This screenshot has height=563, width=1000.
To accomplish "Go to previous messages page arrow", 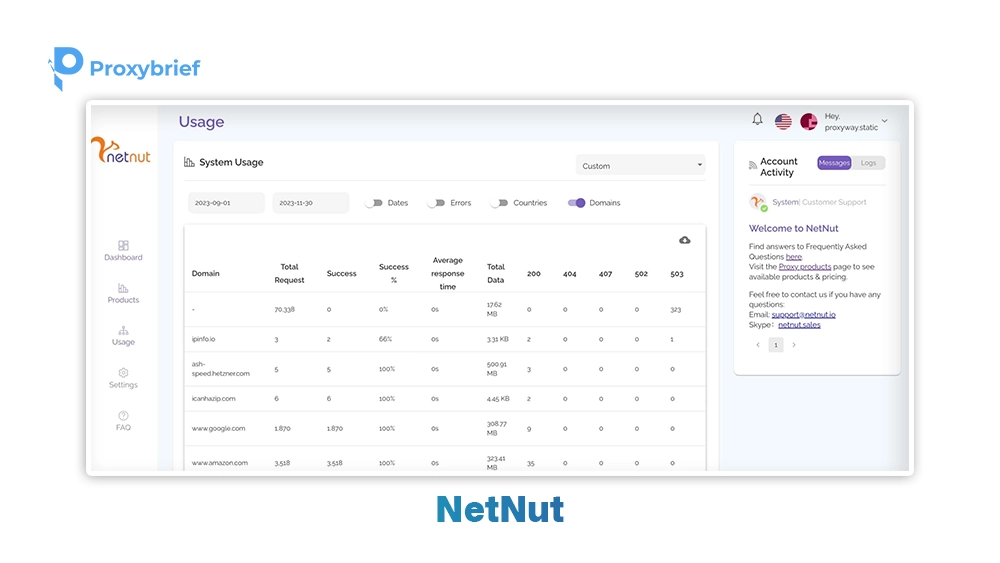I will 758,345.
